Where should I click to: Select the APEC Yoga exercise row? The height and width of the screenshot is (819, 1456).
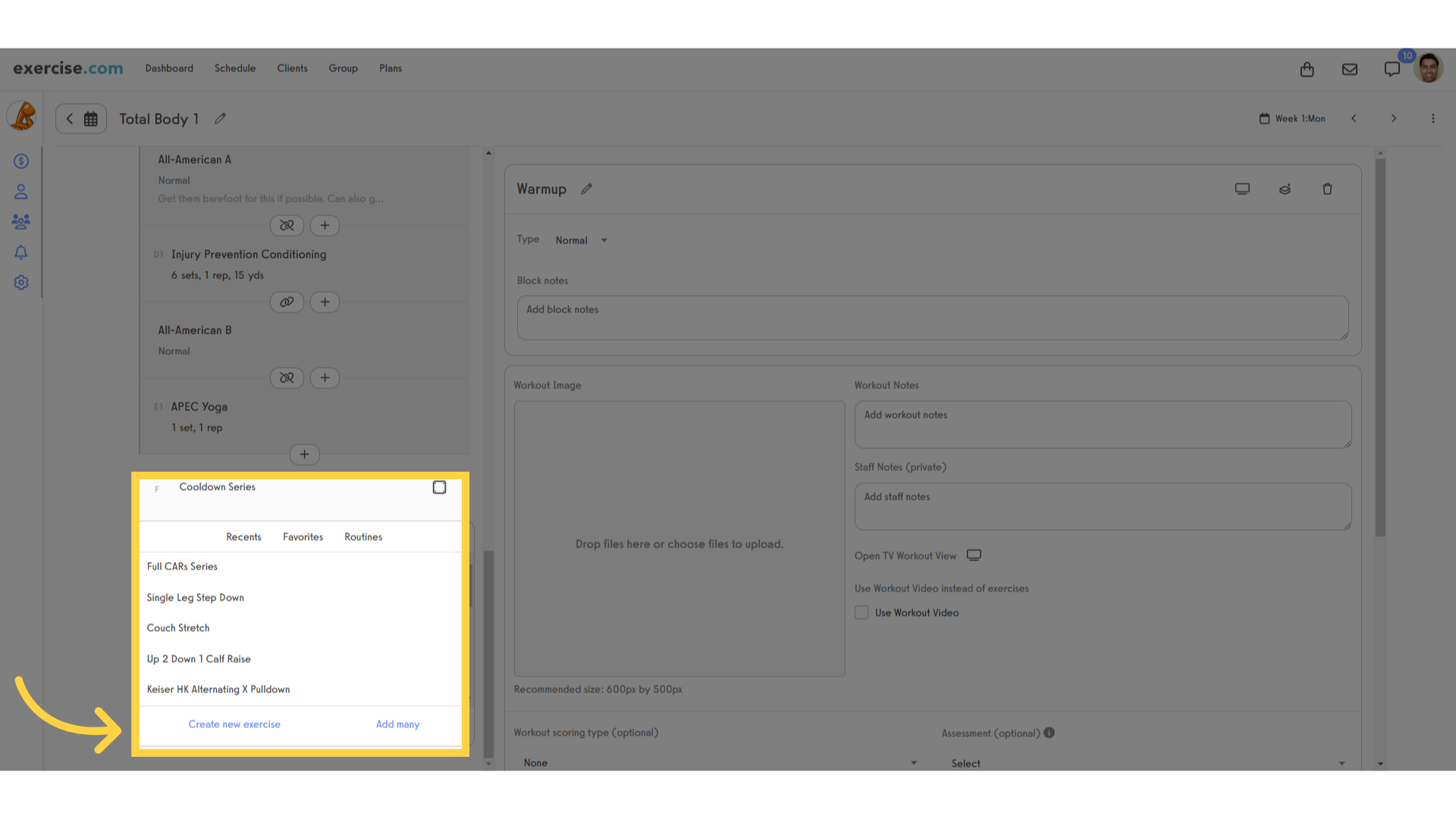[x=305, y=417]
